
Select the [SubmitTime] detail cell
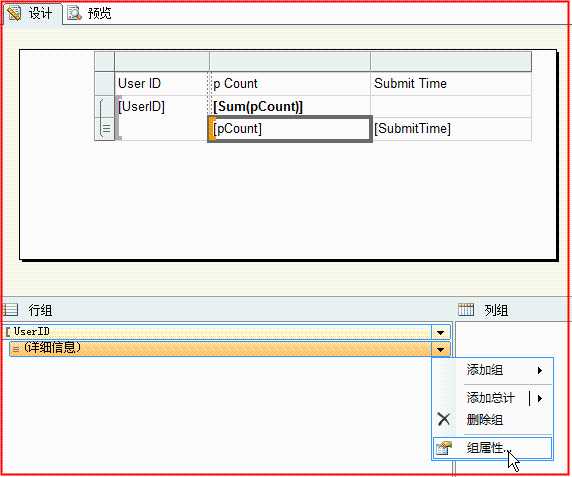pos(451,129)
